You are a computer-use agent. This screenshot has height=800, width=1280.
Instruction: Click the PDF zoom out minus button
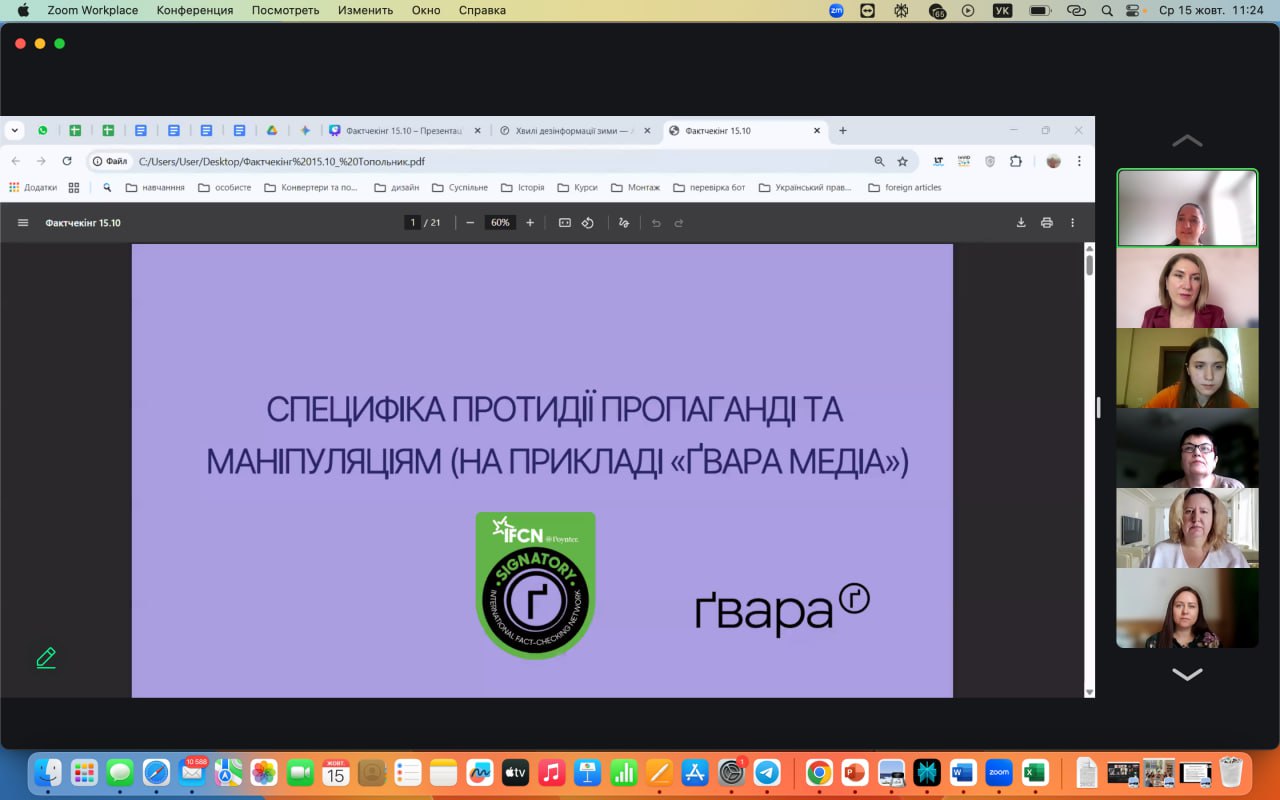tap(470, 223)
